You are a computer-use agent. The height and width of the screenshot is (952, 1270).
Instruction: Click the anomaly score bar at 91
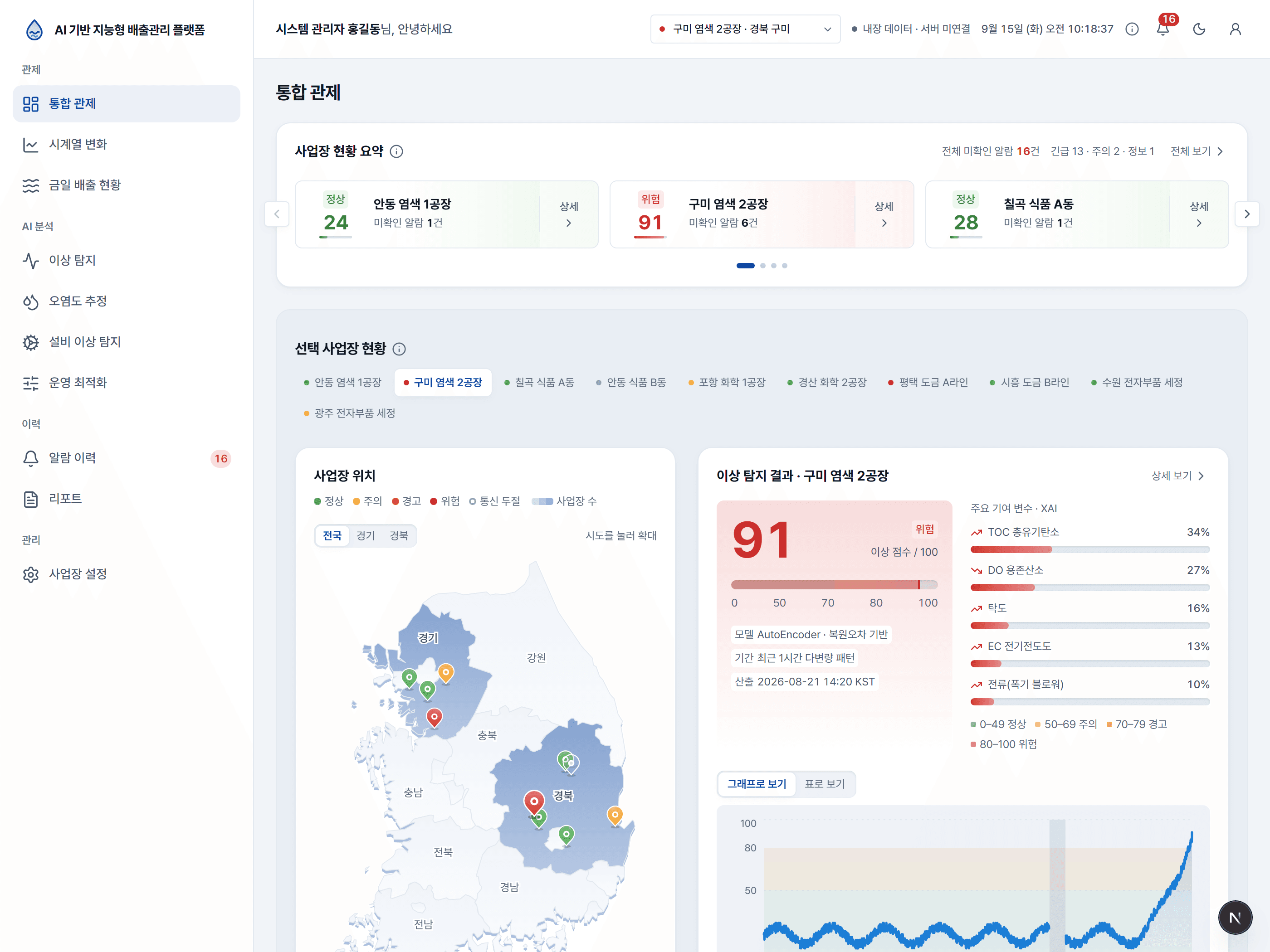tap(834, 585)
